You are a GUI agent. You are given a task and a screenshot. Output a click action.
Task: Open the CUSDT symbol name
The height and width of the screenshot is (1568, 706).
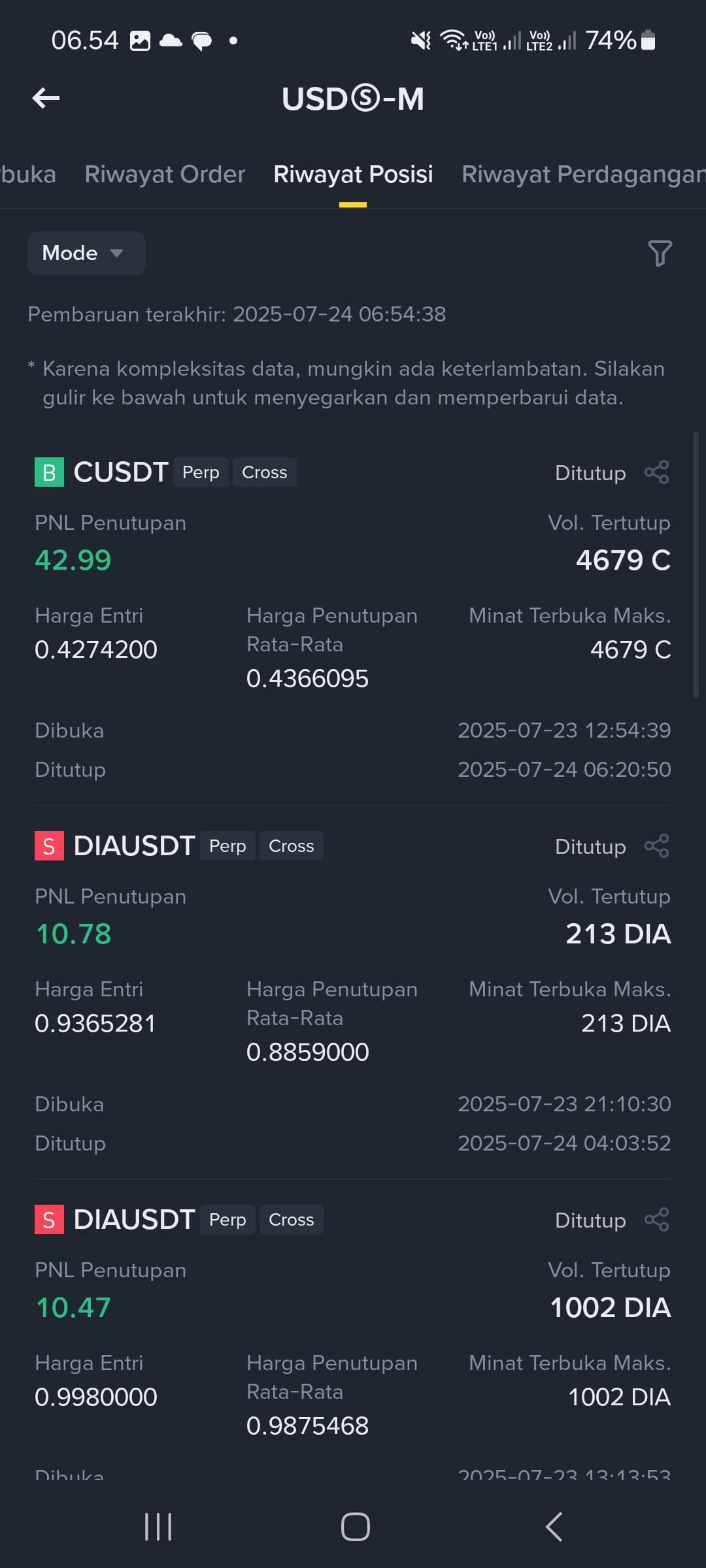click(121, 472)
